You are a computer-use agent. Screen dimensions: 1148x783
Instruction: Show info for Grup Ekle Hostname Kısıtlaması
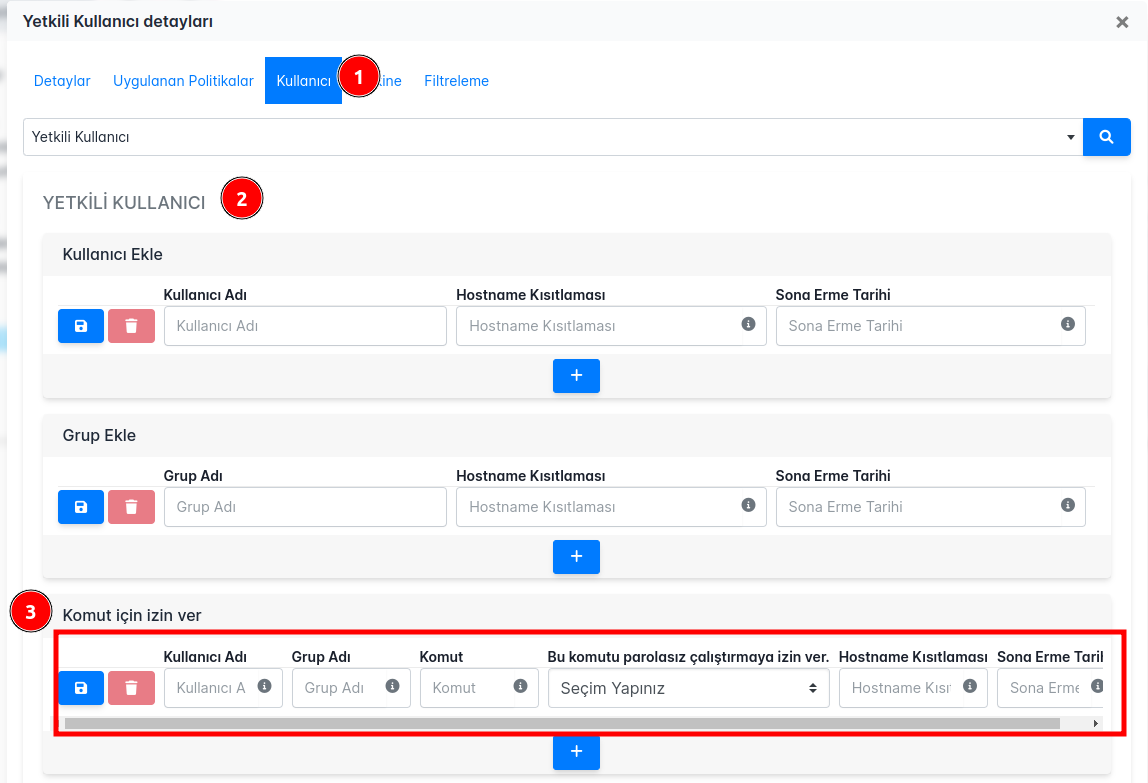748,505
